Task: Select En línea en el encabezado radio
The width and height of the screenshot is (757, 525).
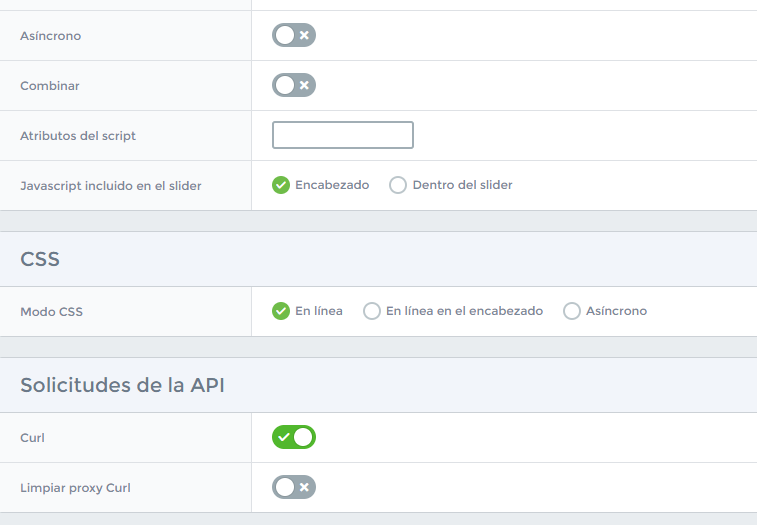Action: [372, 311]
